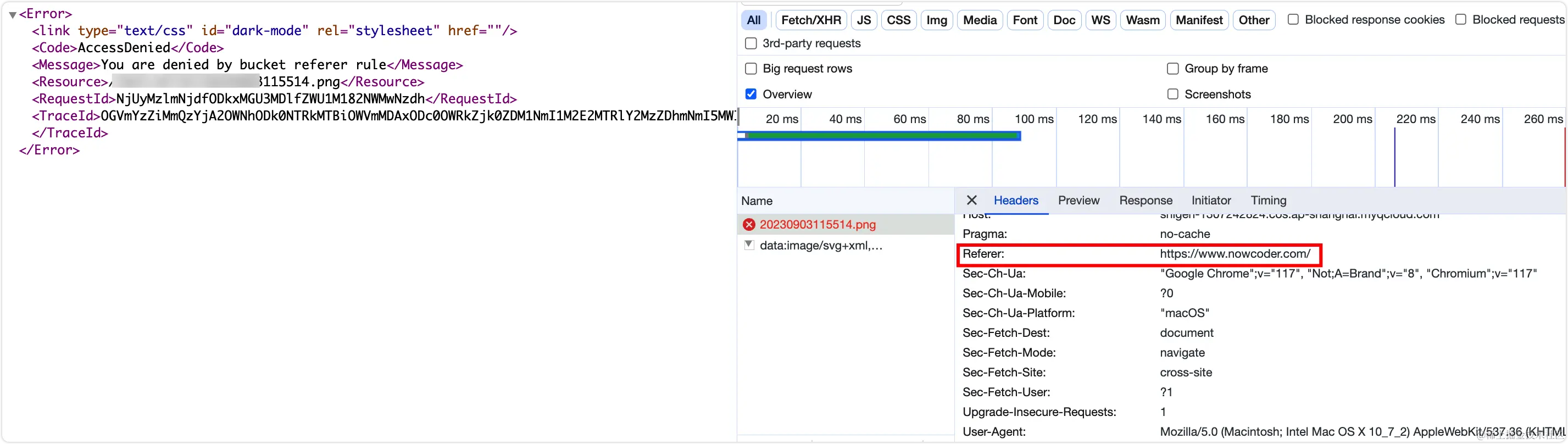Show only WS requests
The image size is (1568, 444).
(x=1100, y=20)
